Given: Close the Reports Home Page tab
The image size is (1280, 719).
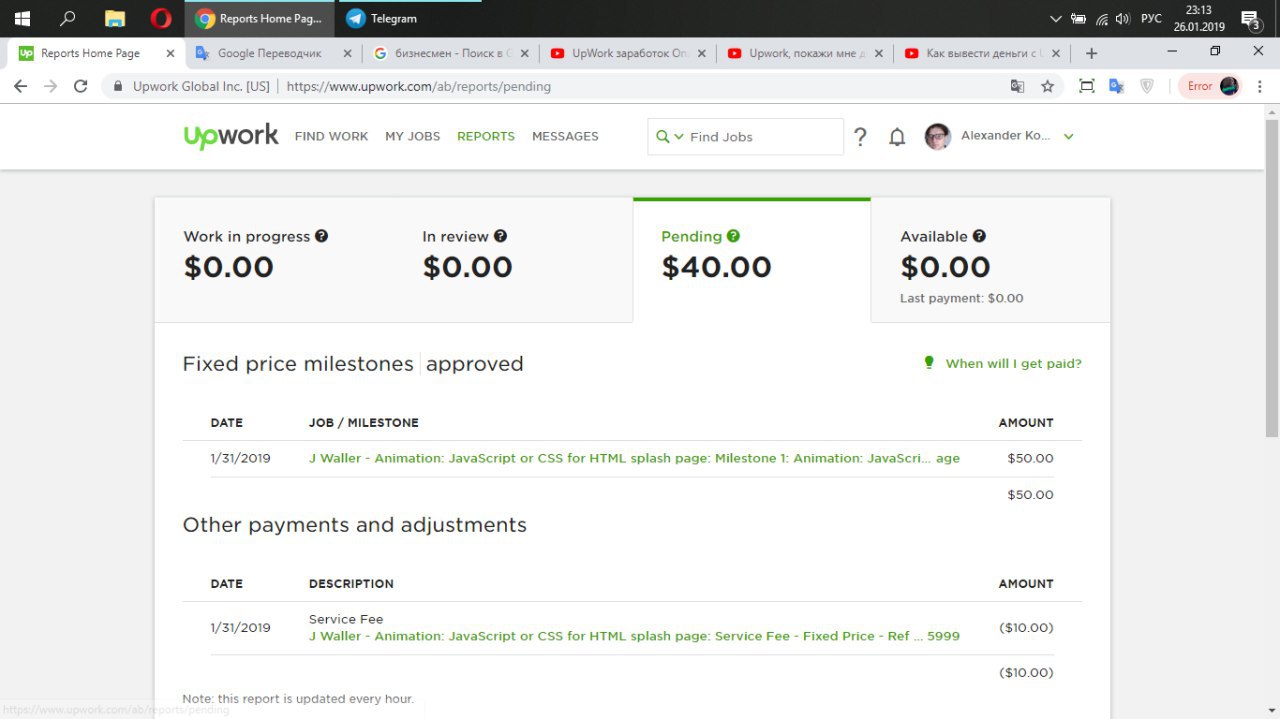Looking at the screenshot, I should (170, 53).
